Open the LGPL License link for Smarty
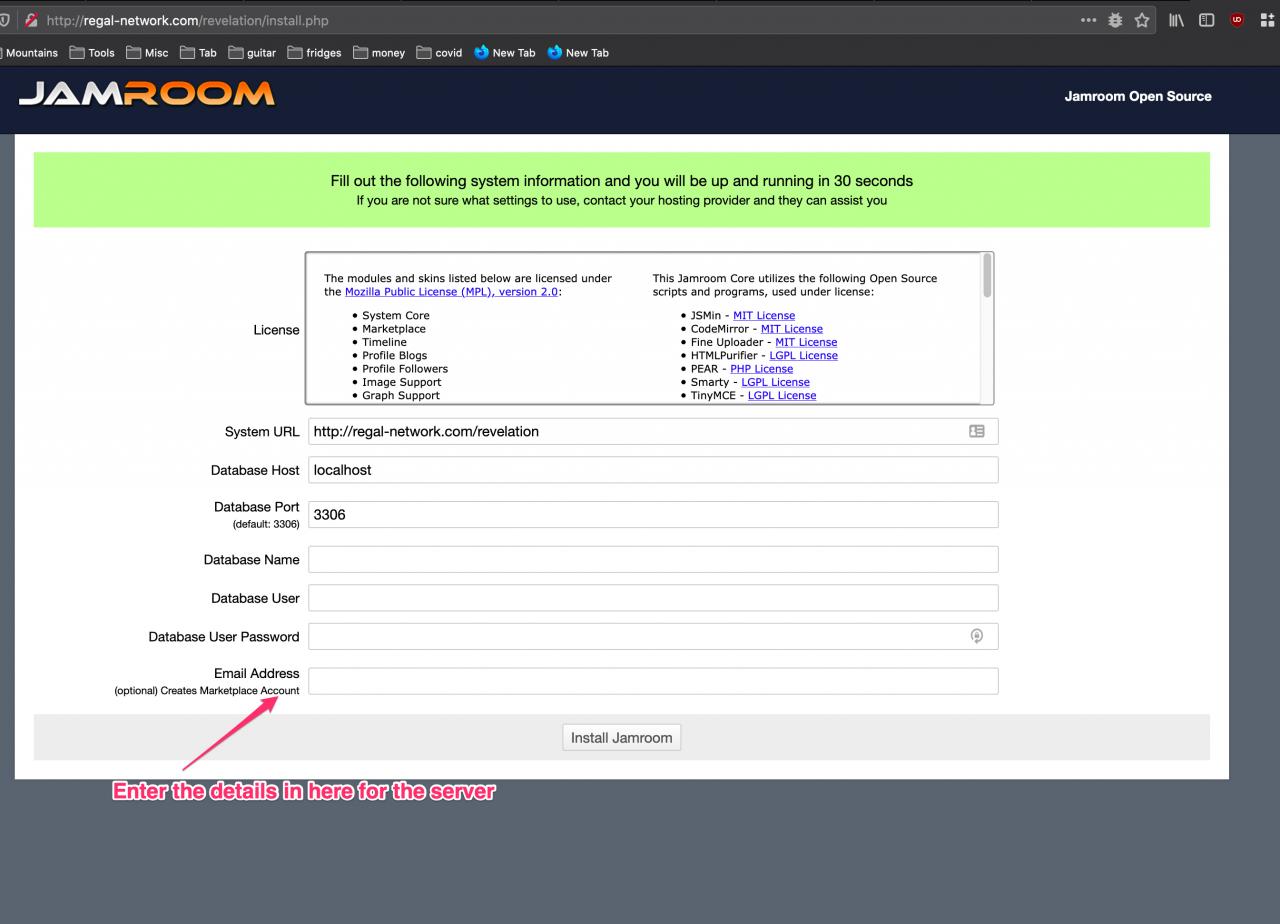 [775, 382]
